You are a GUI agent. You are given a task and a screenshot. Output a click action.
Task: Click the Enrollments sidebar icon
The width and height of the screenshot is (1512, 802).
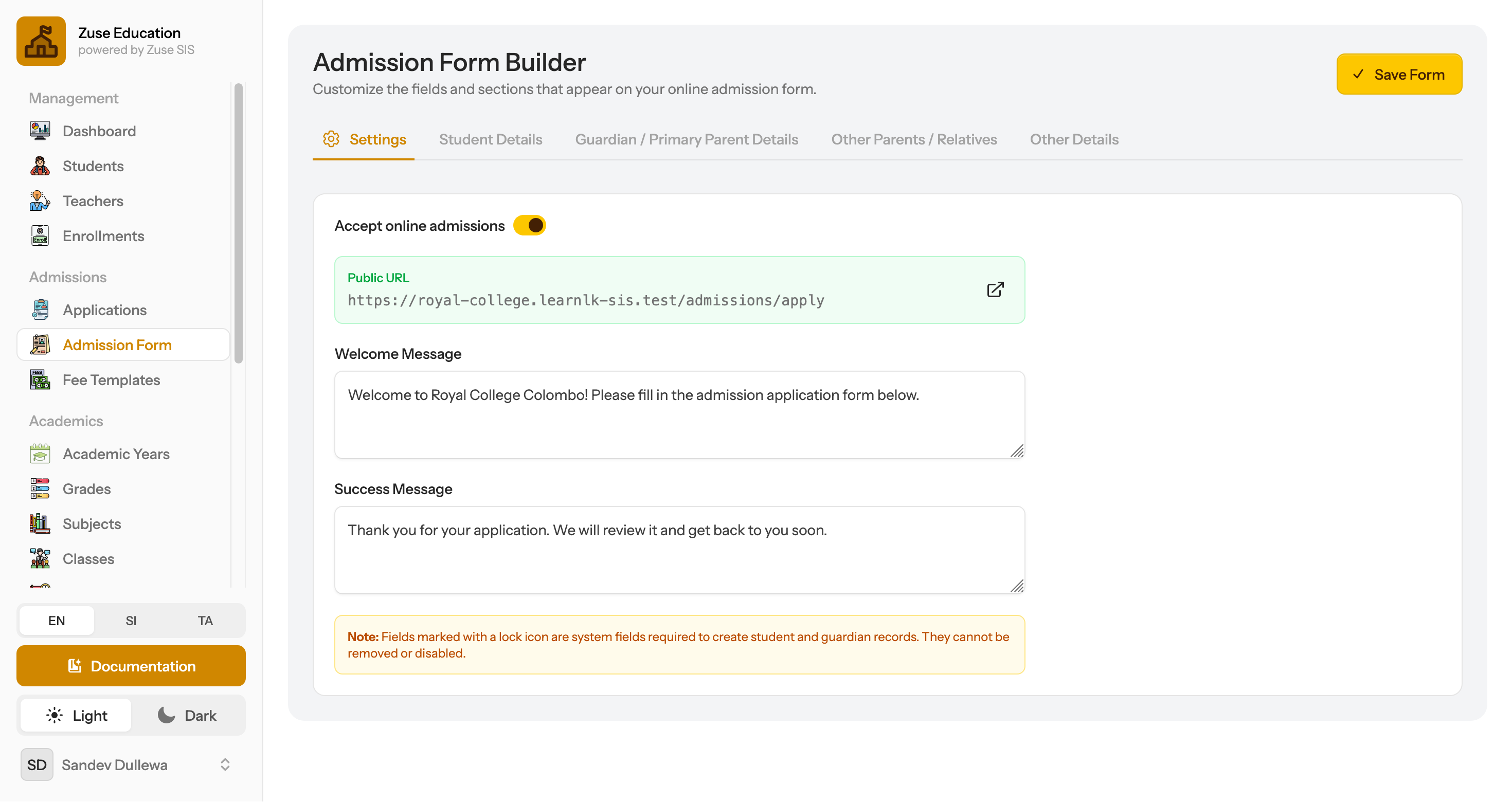click(40, 236)
